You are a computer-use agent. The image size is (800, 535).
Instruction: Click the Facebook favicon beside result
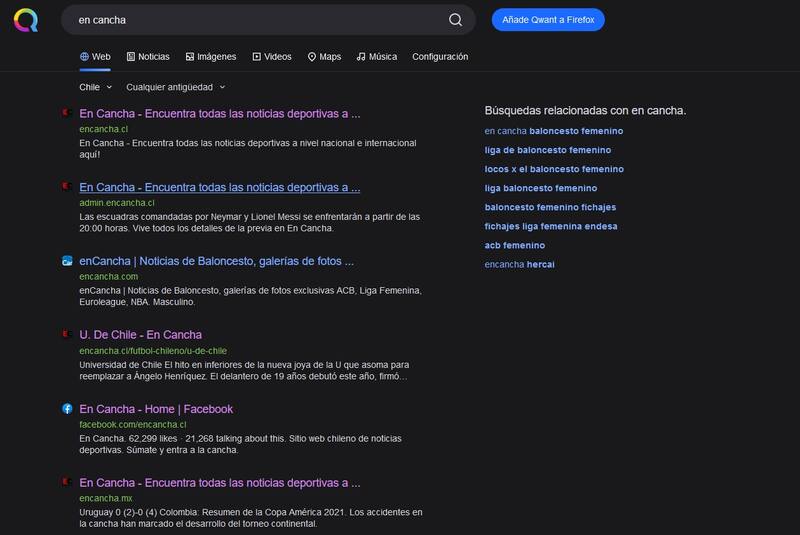pos(67,409)
